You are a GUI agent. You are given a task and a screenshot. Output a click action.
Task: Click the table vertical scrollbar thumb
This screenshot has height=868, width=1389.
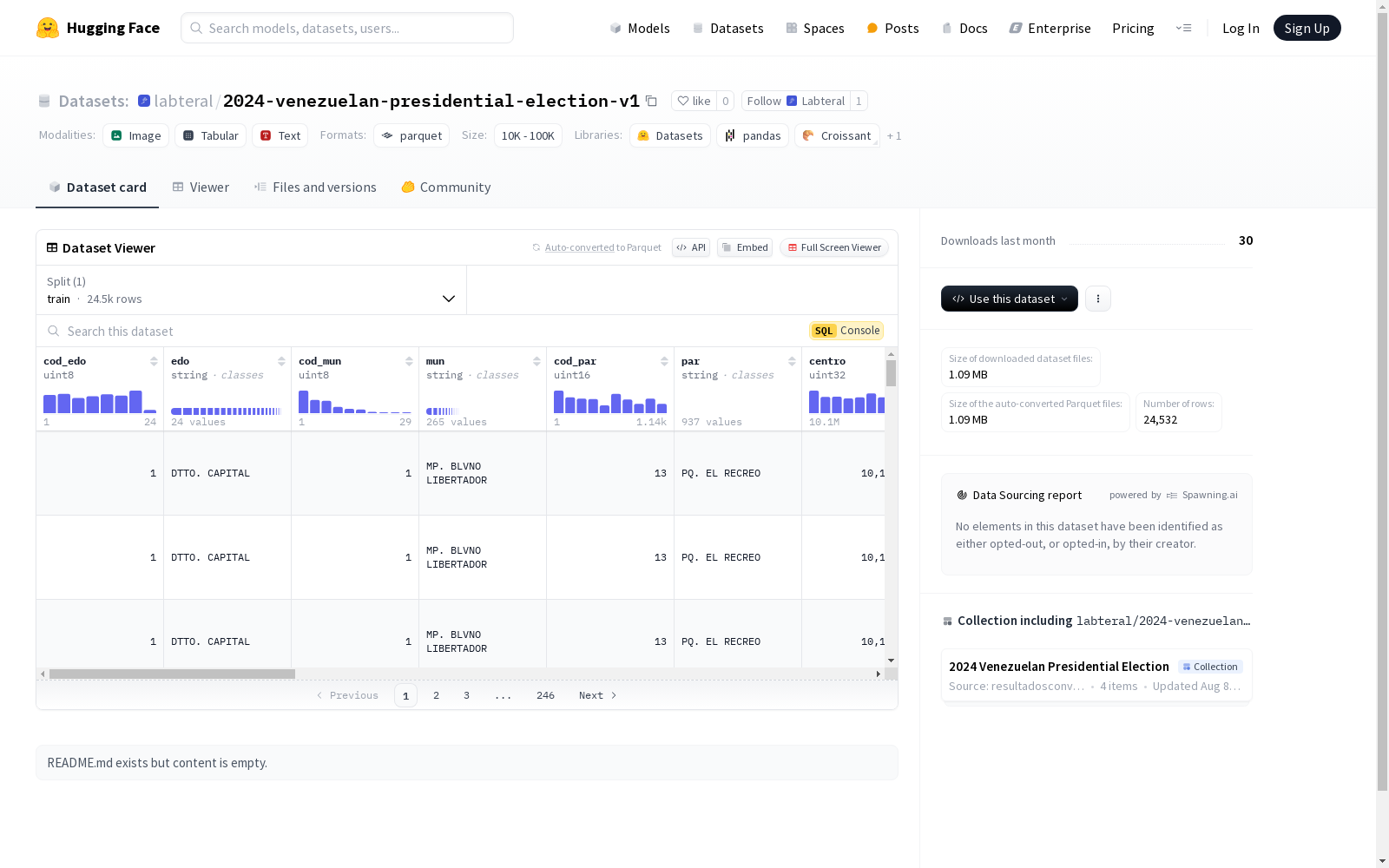pos(891,373)
